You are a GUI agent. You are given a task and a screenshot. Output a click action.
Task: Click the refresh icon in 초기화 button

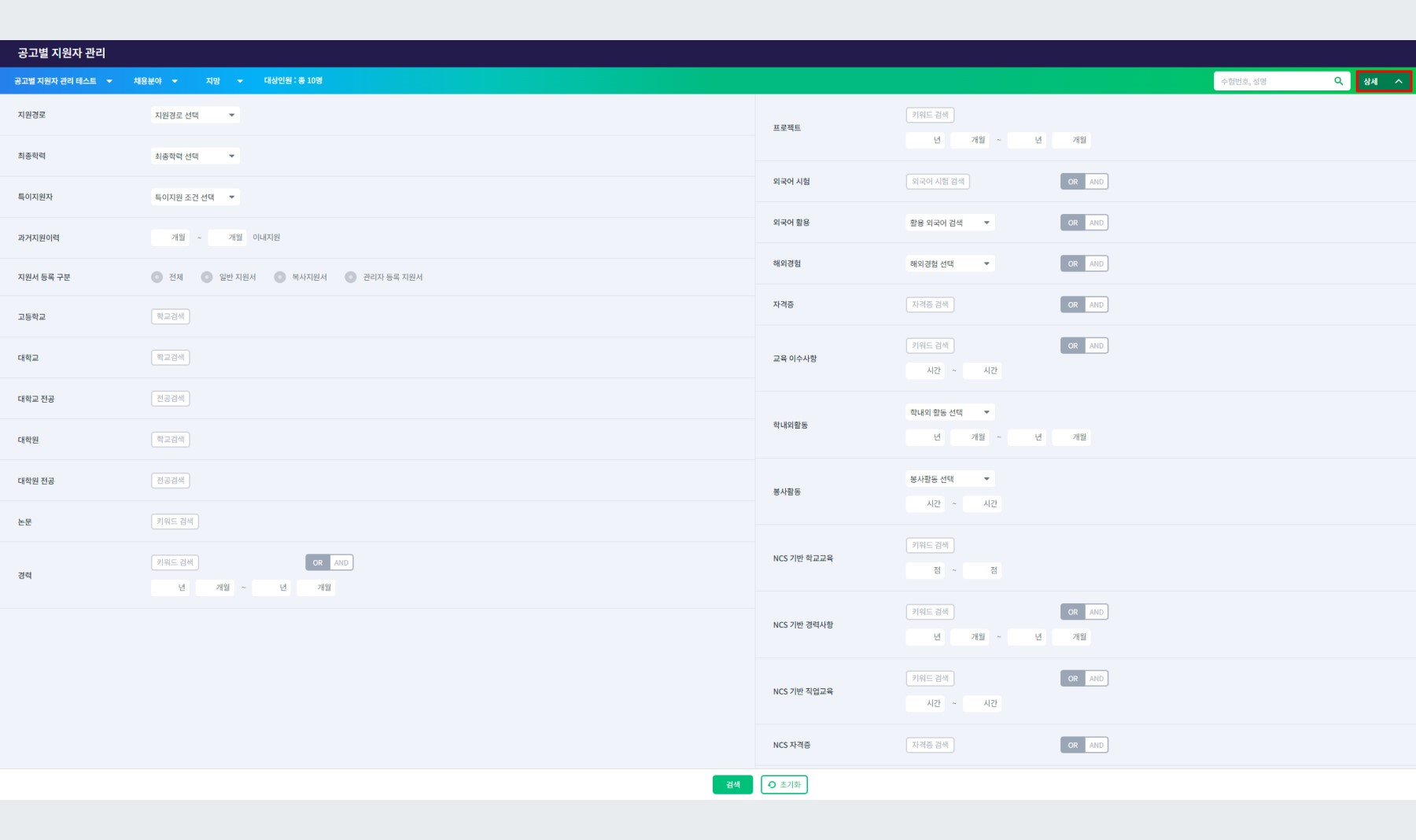point(772,785)
